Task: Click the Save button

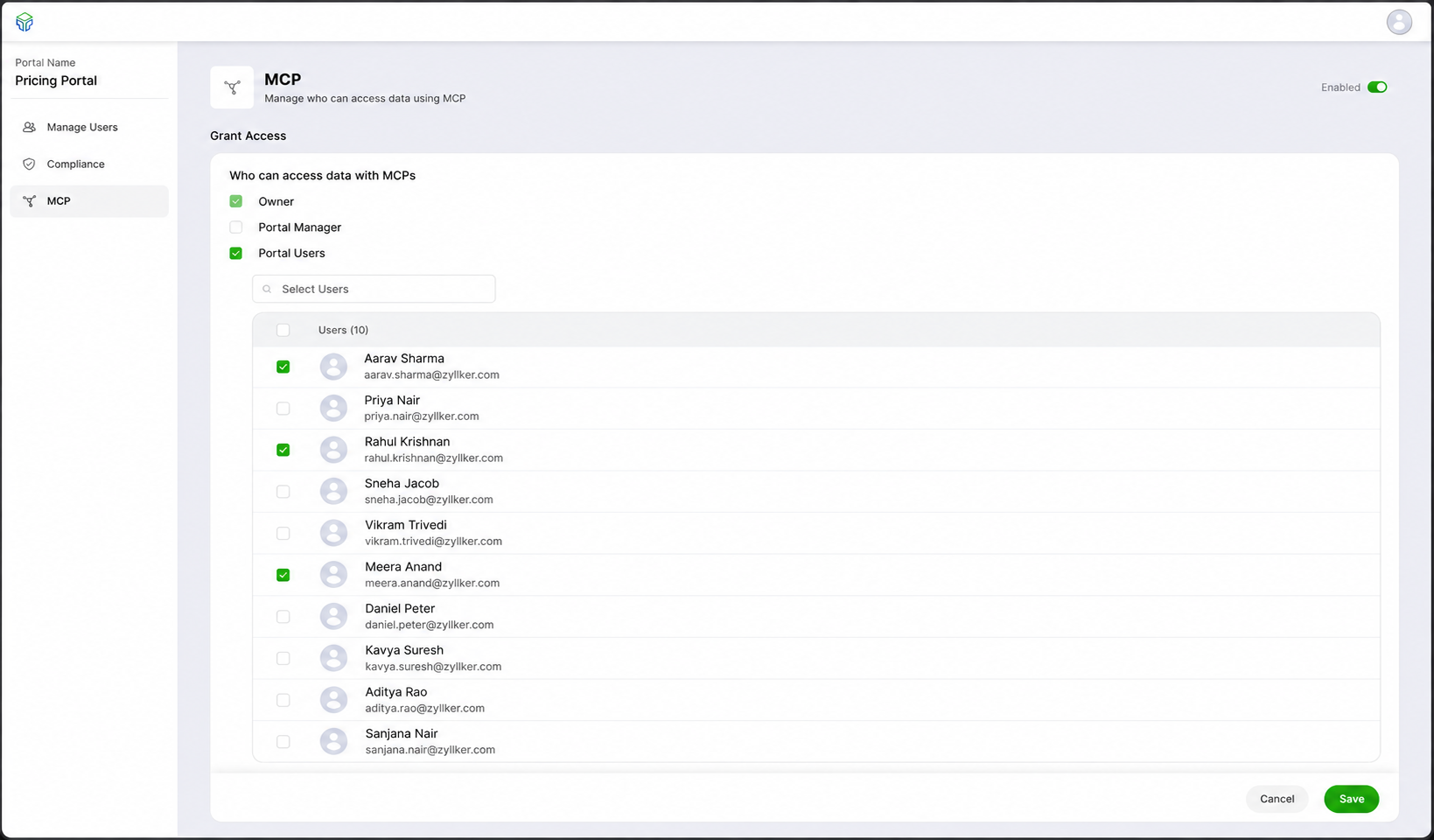Action: pos(1351,799)
